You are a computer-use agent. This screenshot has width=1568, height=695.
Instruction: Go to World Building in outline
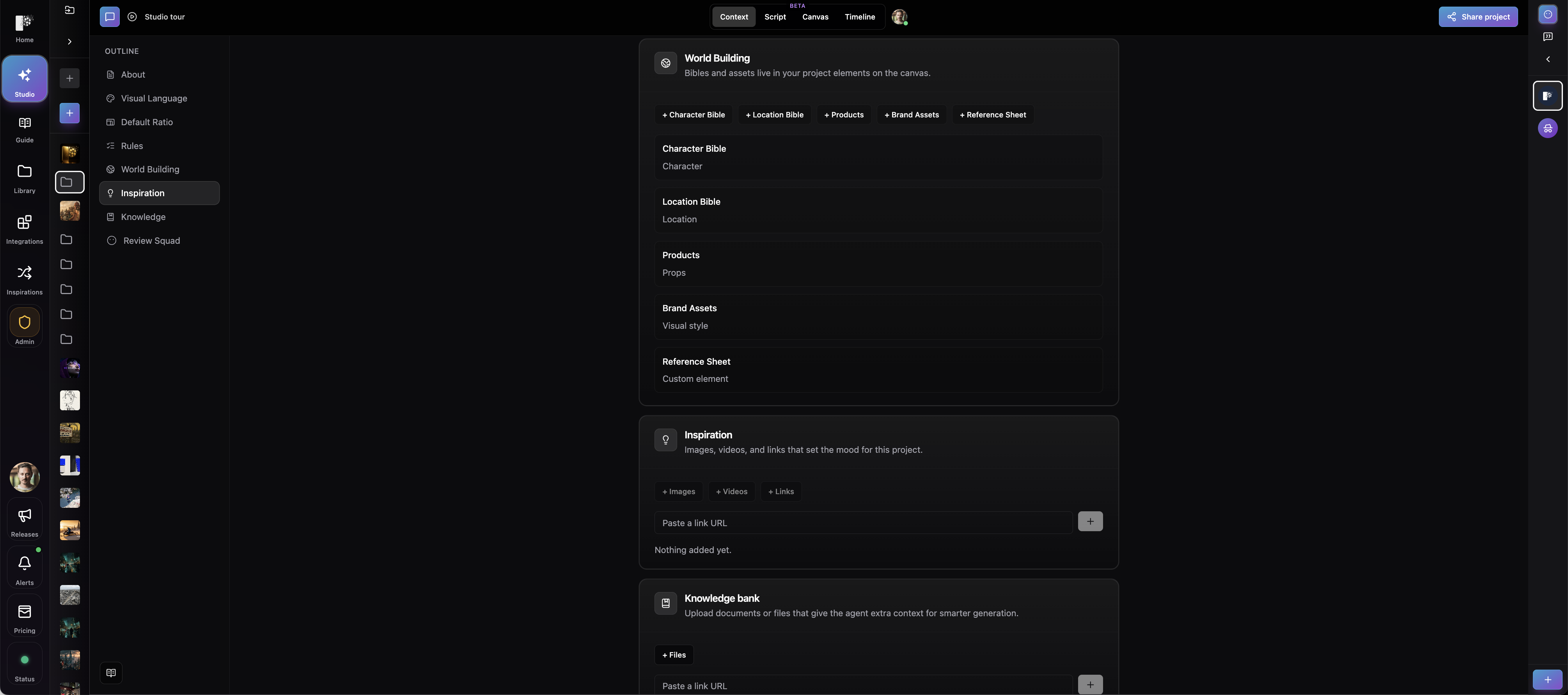160,170
